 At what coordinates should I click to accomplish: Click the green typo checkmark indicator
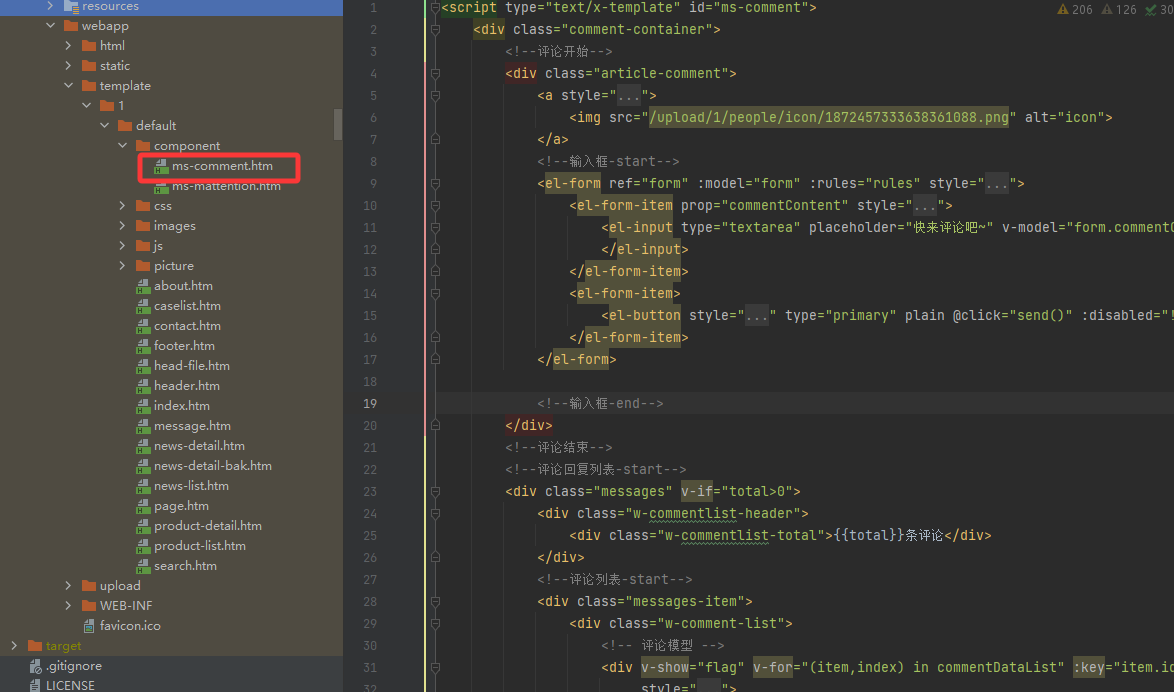coord(1151,9)
